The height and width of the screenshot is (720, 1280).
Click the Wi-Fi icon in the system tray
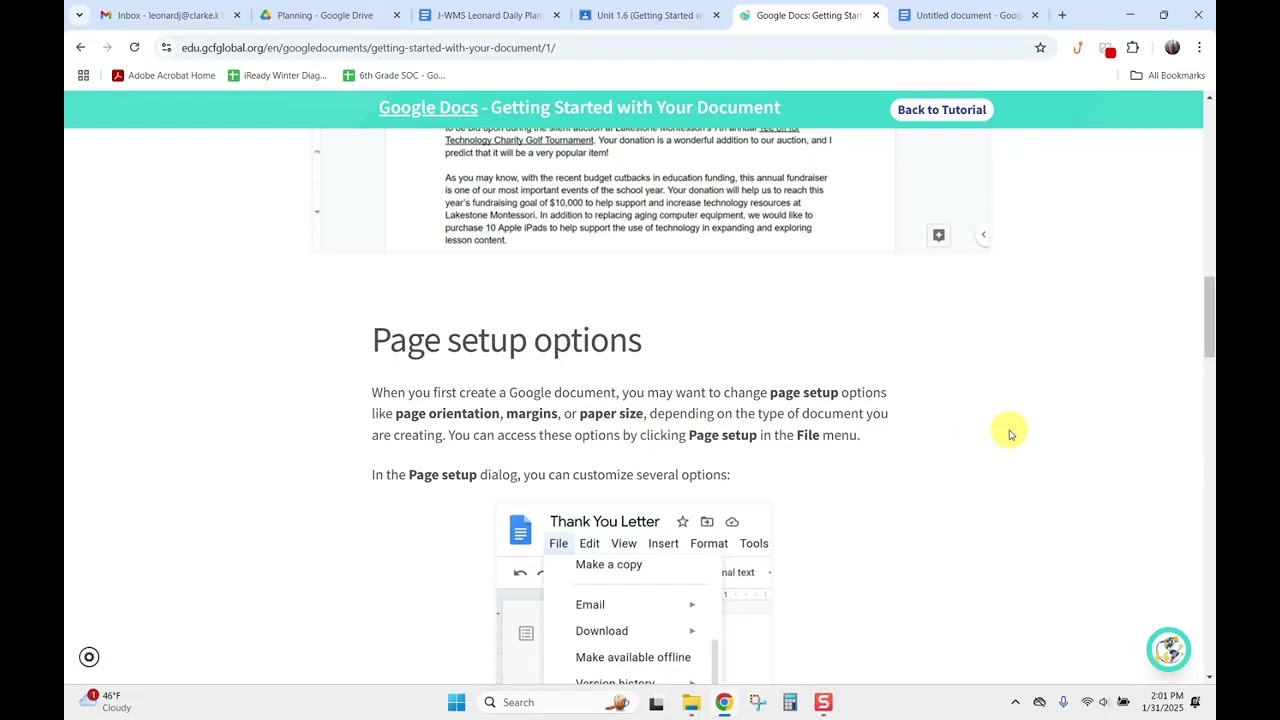point(1087,702)
